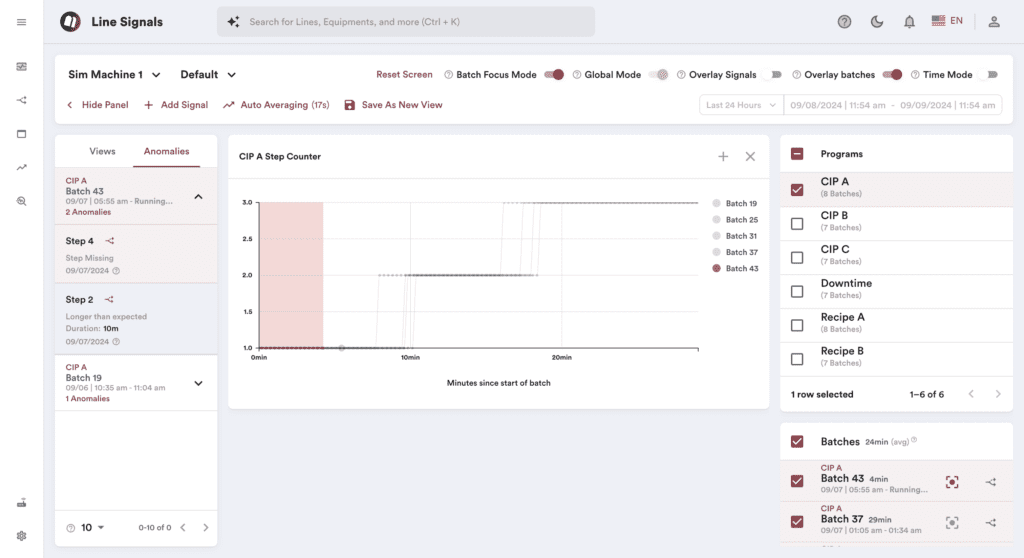This screenshot has width=1024, height=558.
Task: Click Batch 43 legend color dot
Action: coord(716,269)
